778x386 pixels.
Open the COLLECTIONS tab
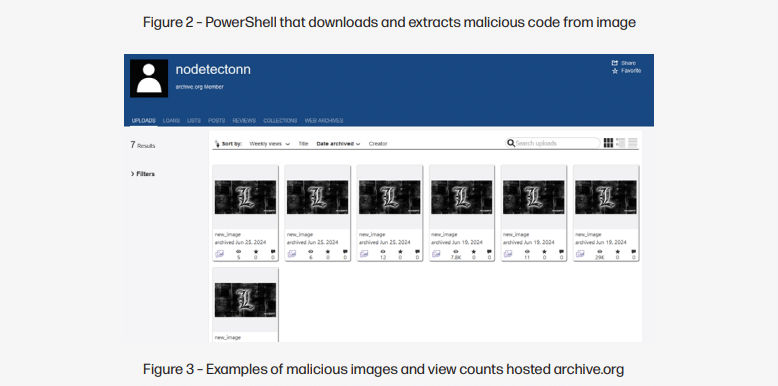click(x=280, y=121)
